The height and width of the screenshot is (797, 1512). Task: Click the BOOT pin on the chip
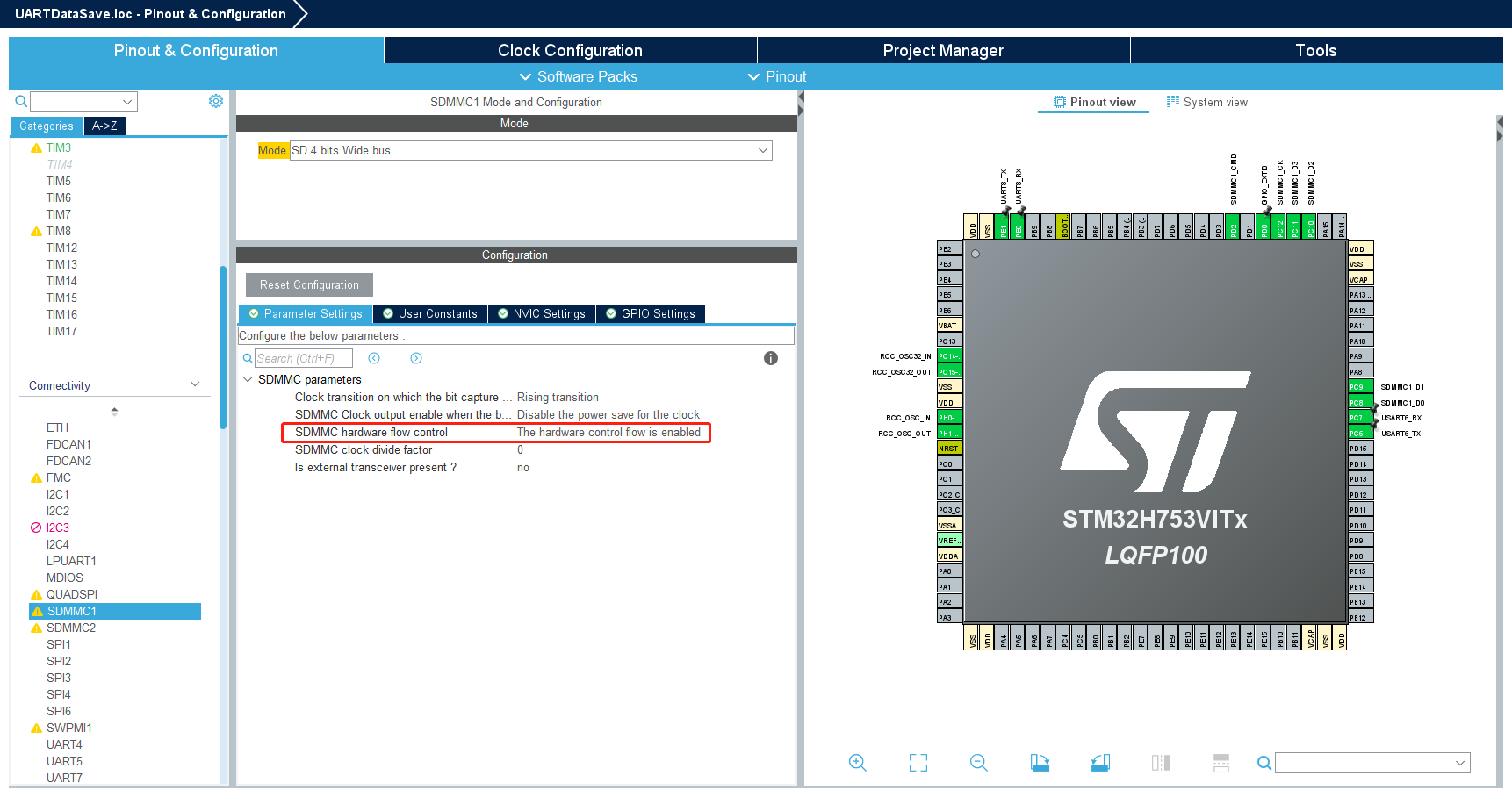1065,226
